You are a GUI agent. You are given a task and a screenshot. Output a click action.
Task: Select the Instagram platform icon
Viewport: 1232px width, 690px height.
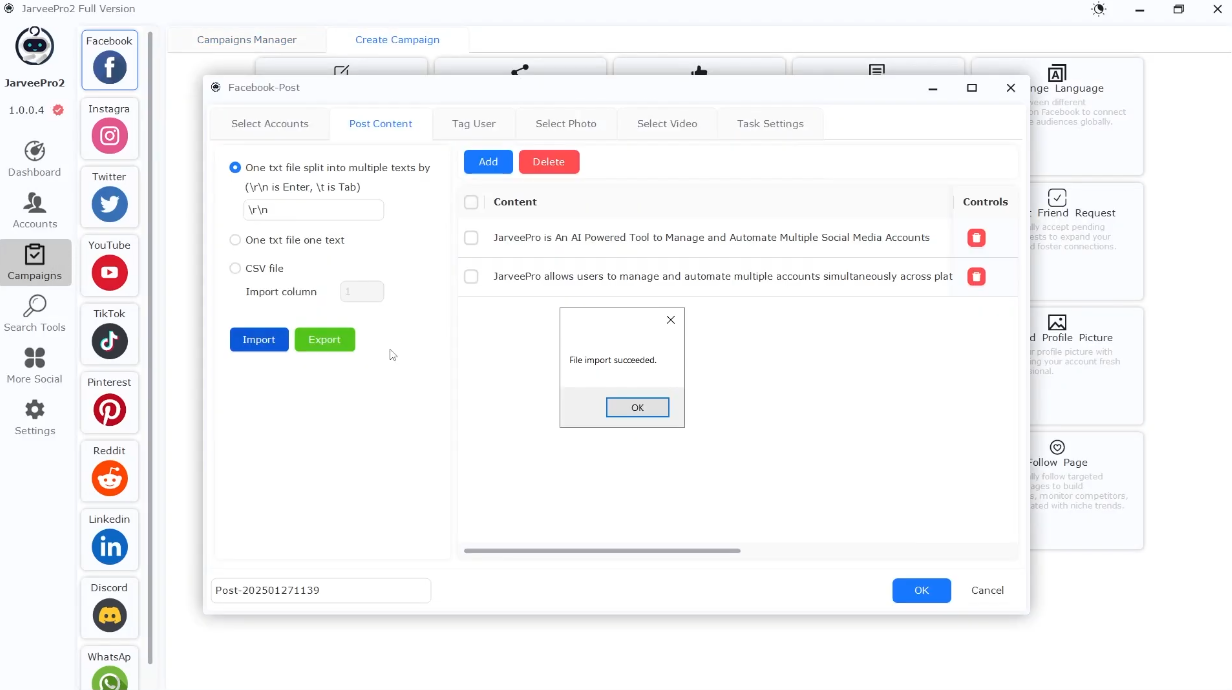(109, 136)
